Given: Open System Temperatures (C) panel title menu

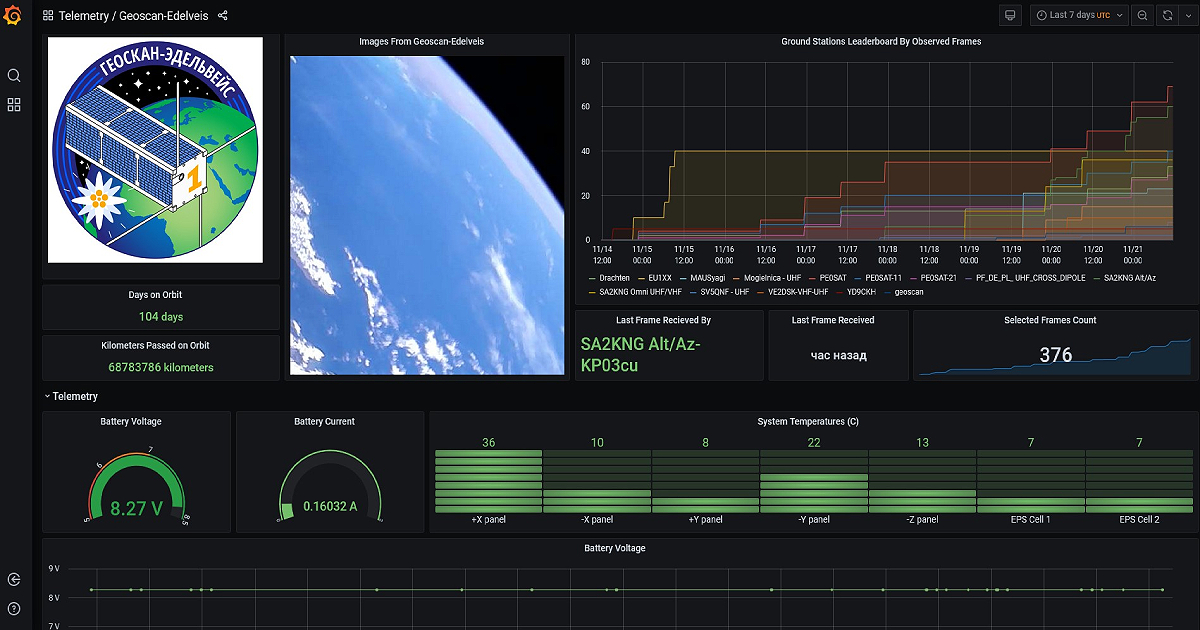Looking at the screenshot, I should pyautogui.click(x=808, y=422).
